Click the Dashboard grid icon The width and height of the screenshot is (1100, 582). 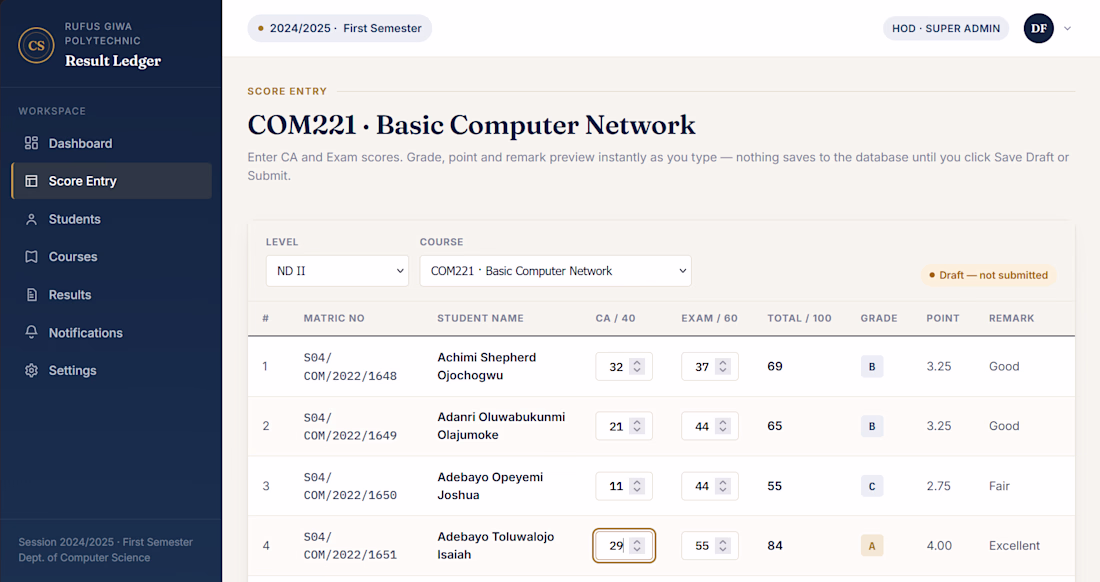32,143
